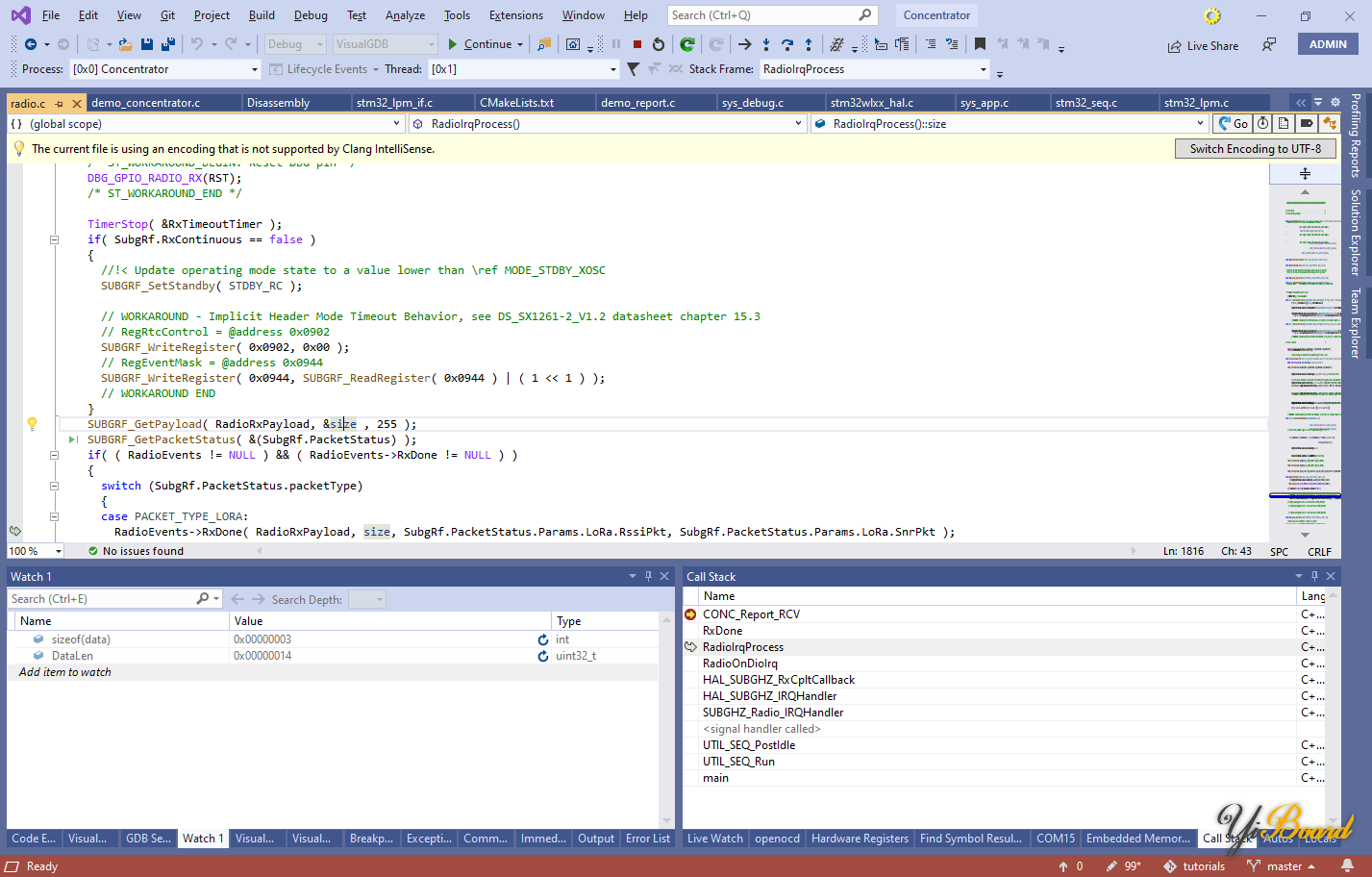Click the Restart debugging icon

click(658, 44)
